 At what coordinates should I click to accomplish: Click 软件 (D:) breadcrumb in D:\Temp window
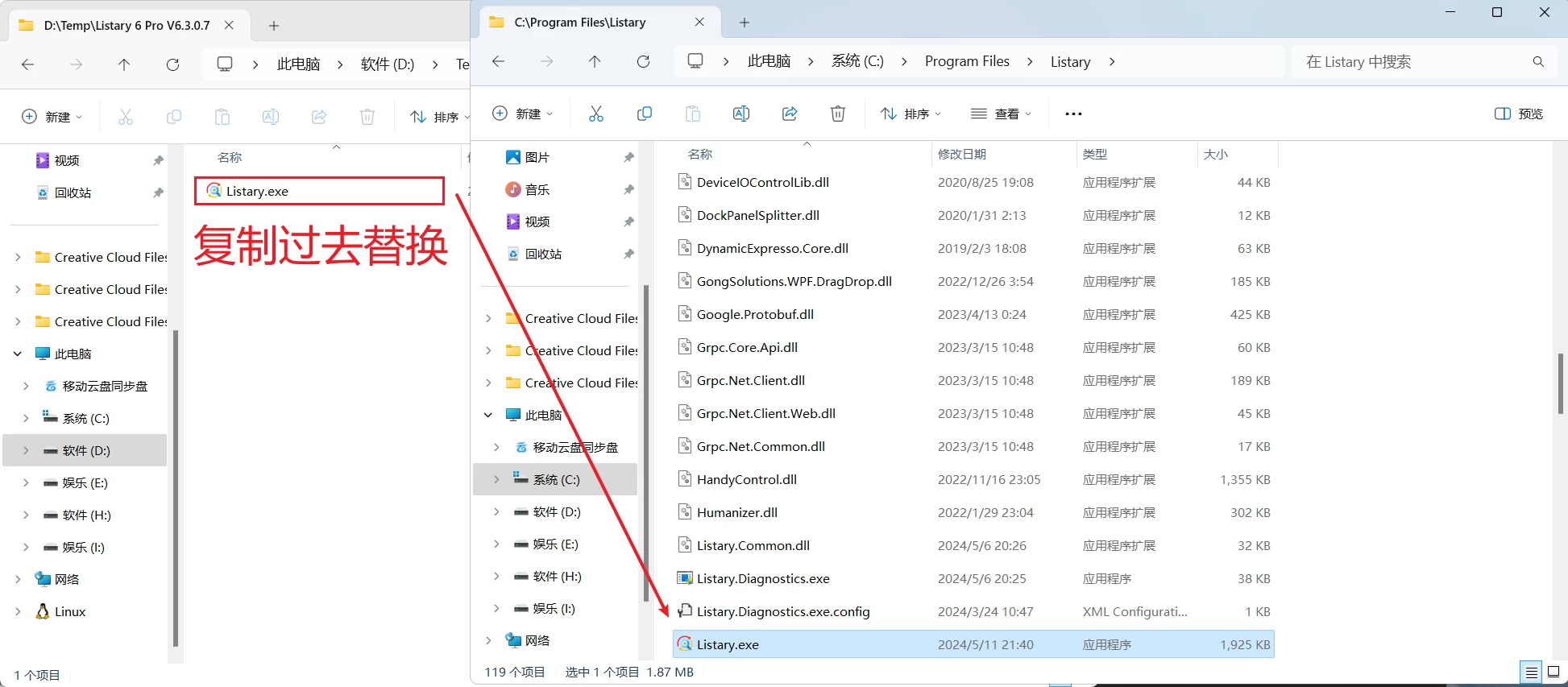(x=388, y=64)
